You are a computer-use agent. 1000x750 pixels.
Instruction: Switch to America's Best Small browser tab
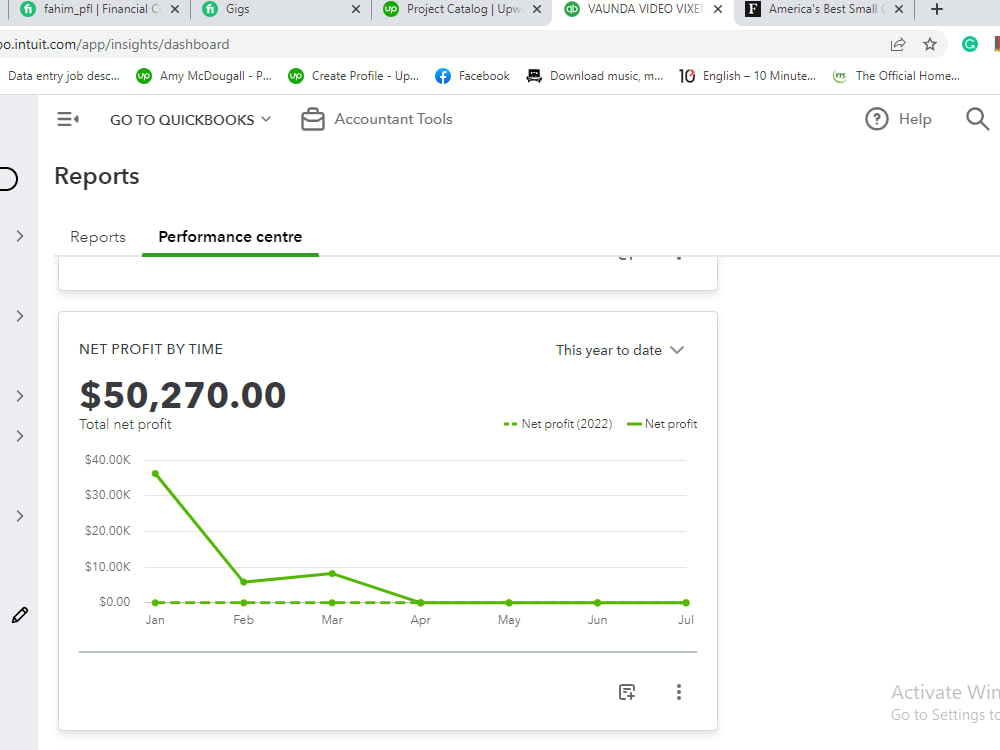[824, 10]
